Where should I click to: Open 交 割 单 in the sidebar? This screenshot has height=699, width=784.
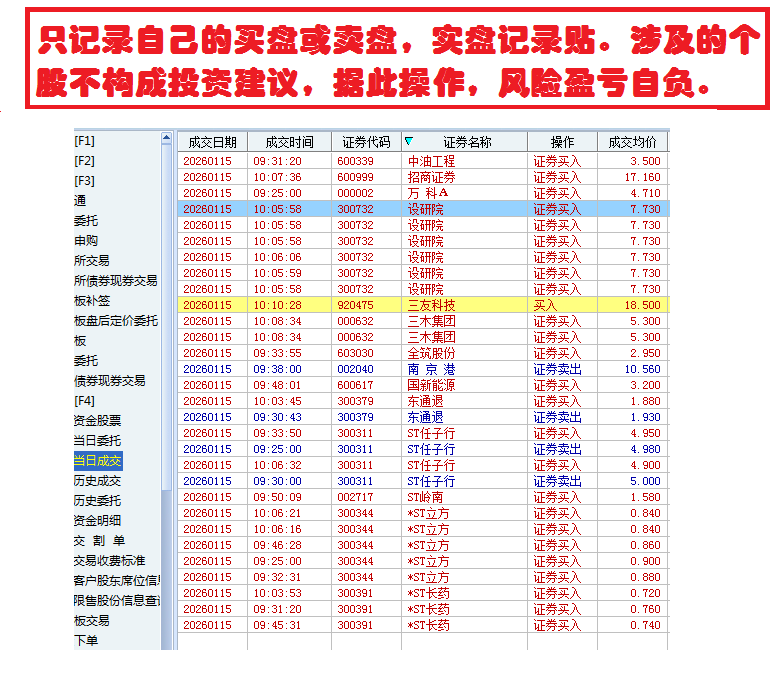coord(99,541)
